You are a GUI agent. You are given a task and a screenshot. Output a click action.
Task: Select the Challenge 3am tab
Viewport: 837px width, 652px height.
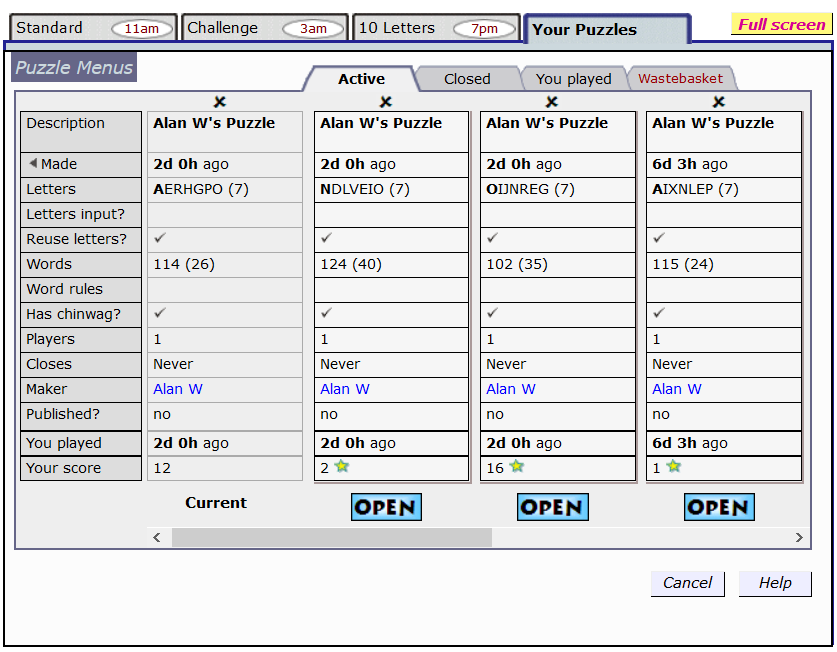click(x=265, y=28)
